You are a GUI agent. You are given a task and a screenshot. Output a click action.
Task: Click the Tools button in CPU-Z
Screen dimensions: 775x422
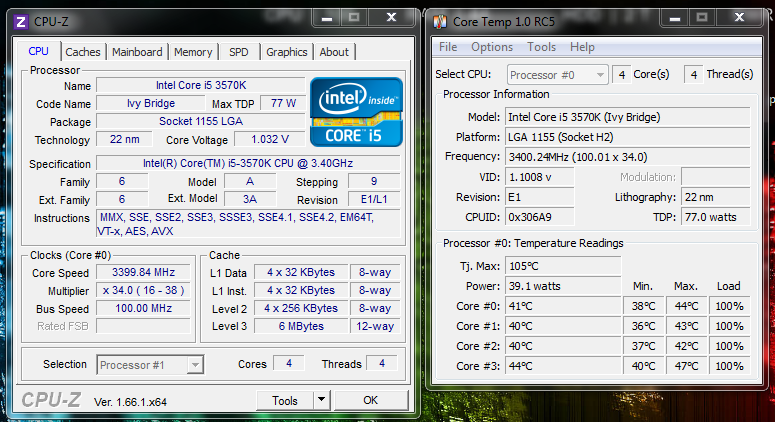pyautogui.click(x=285, y=400)
